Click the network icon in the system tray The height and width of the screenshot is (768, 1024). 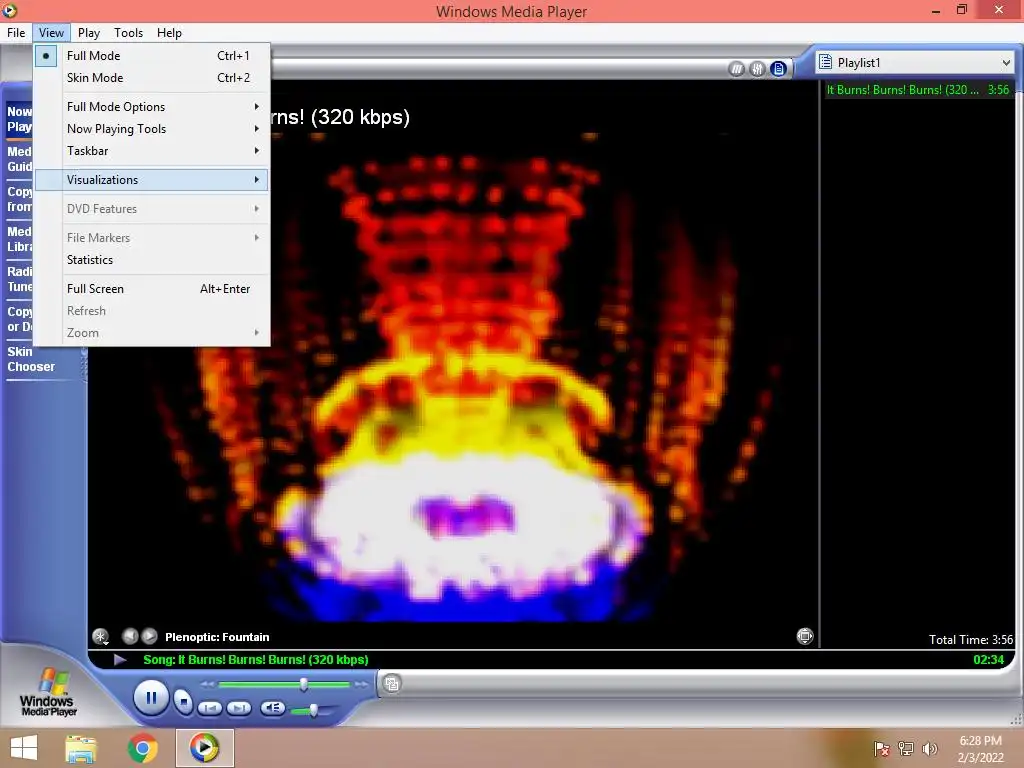[906, 749]
